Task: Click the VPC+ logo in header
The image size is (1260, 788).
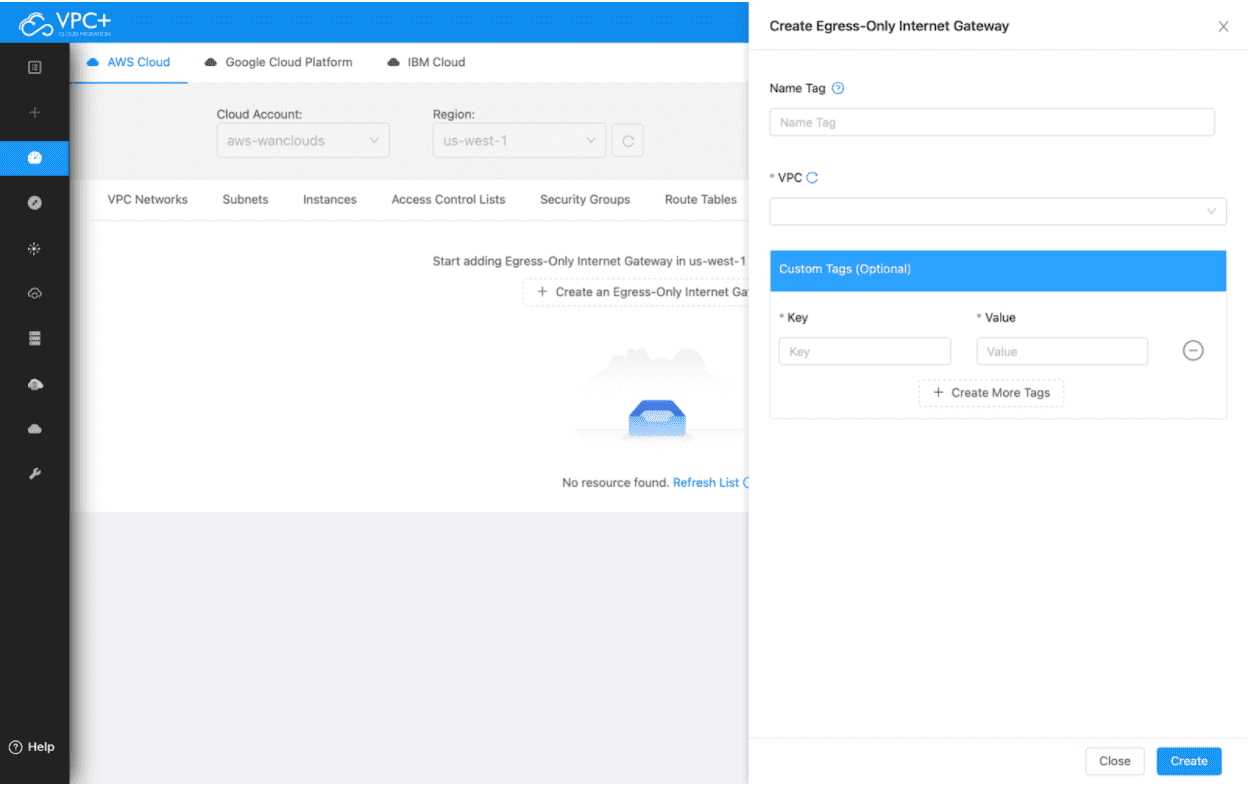Action: pyautogui.click(x=65, y=22)
